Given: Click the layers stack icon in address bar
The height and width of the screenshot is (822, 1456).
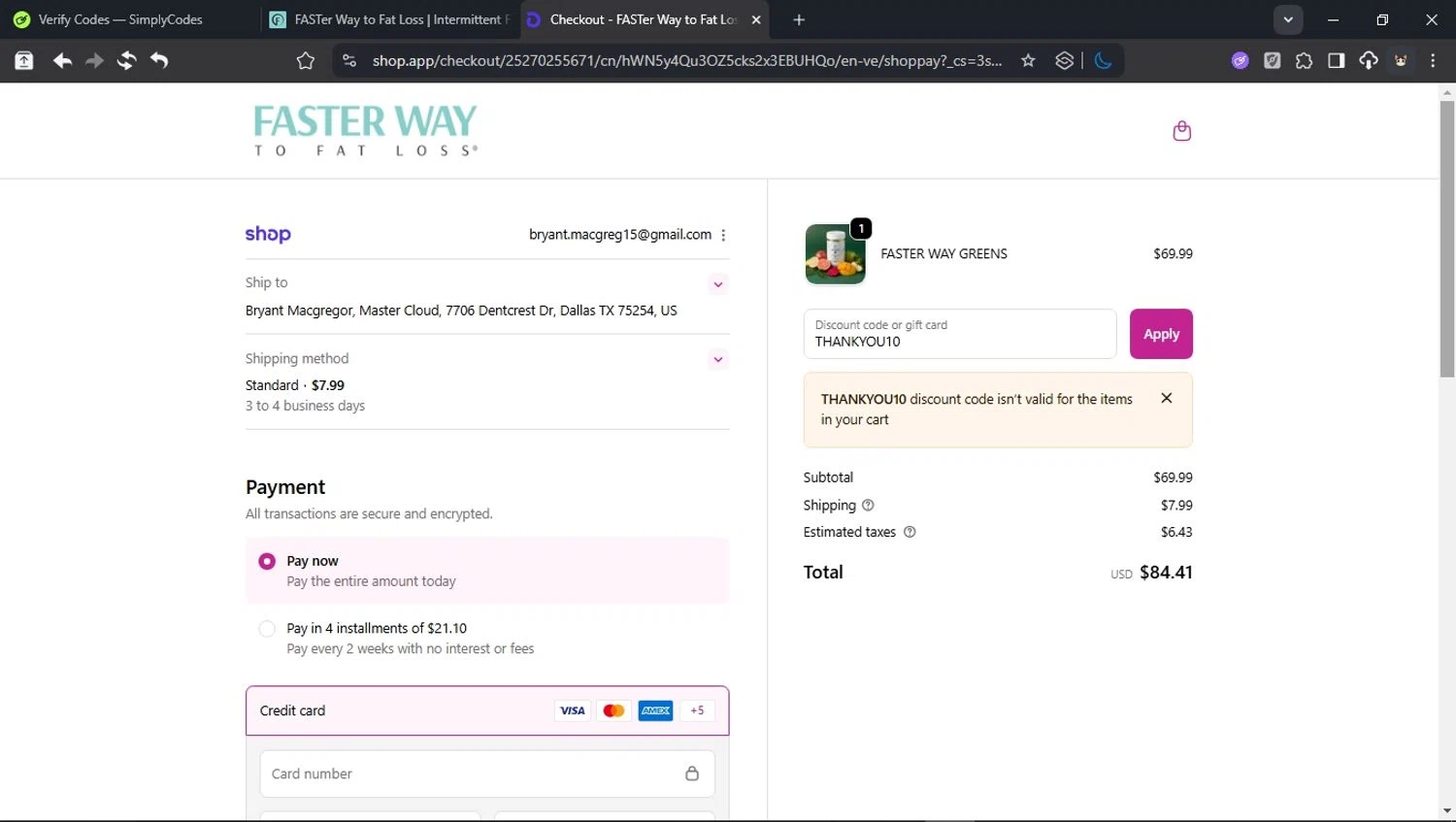Looking at the screenshot, I should click(1064, 61).
